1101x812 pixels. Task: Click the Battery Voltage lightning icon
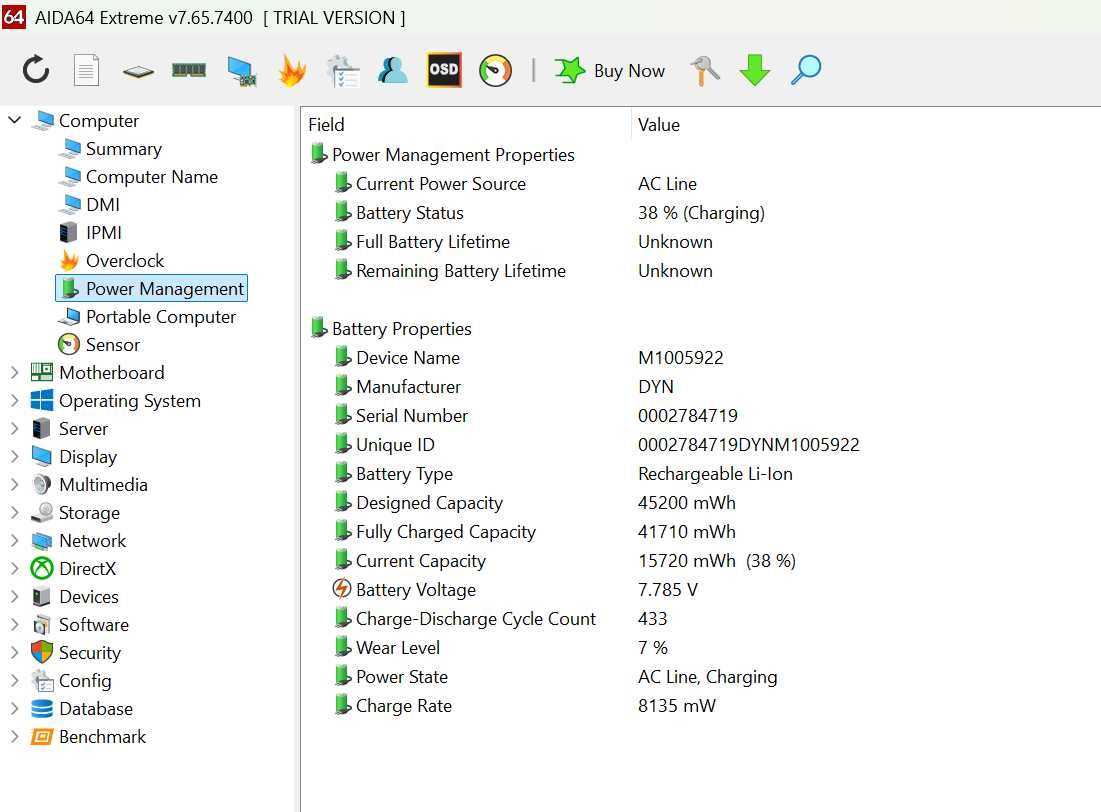pyautogui.click(x=342, y=589)
